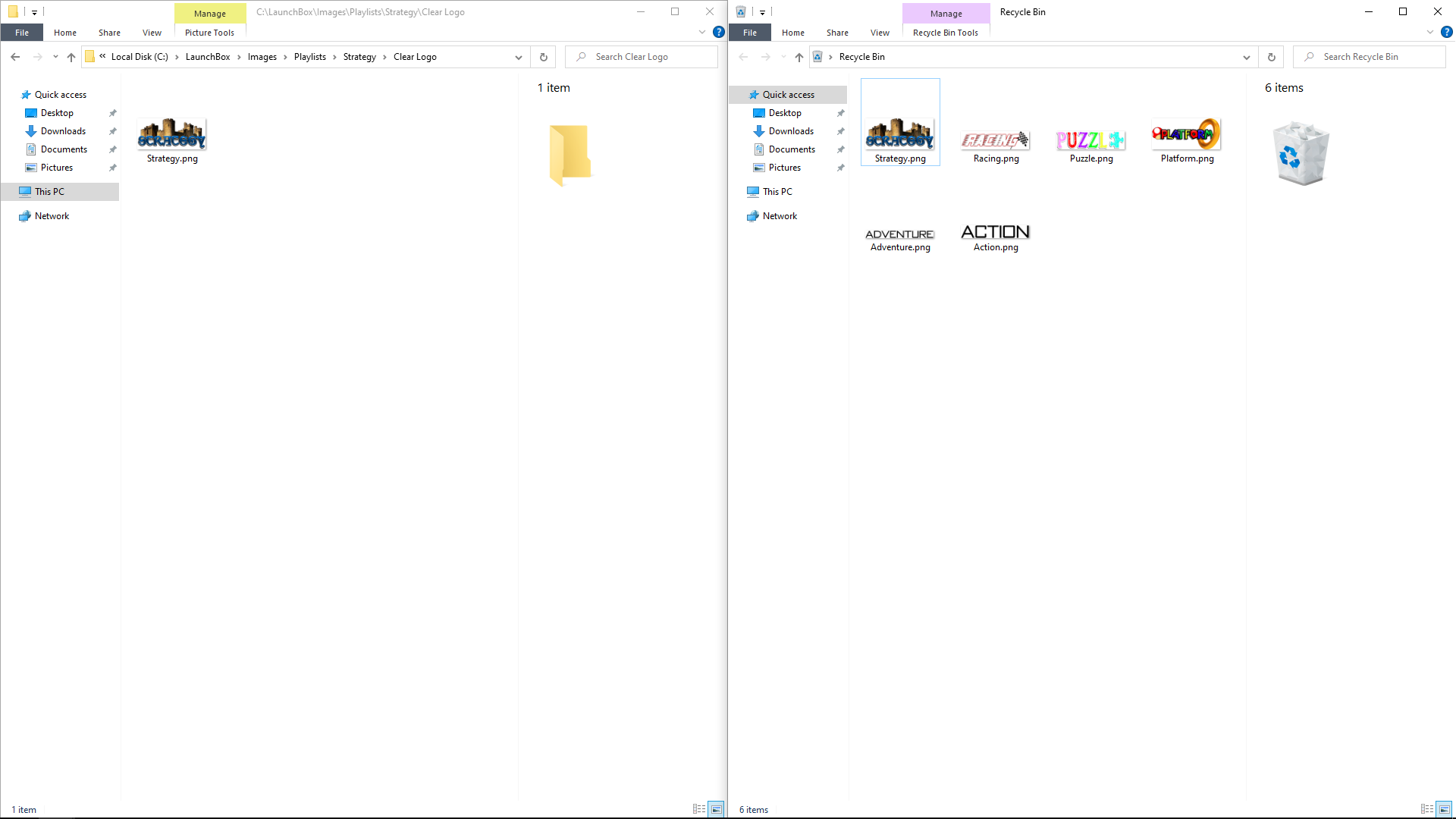This screenshot has height=819, width=1456.
Task: Go back in the Clear Logo window
Action: (15, 57)
